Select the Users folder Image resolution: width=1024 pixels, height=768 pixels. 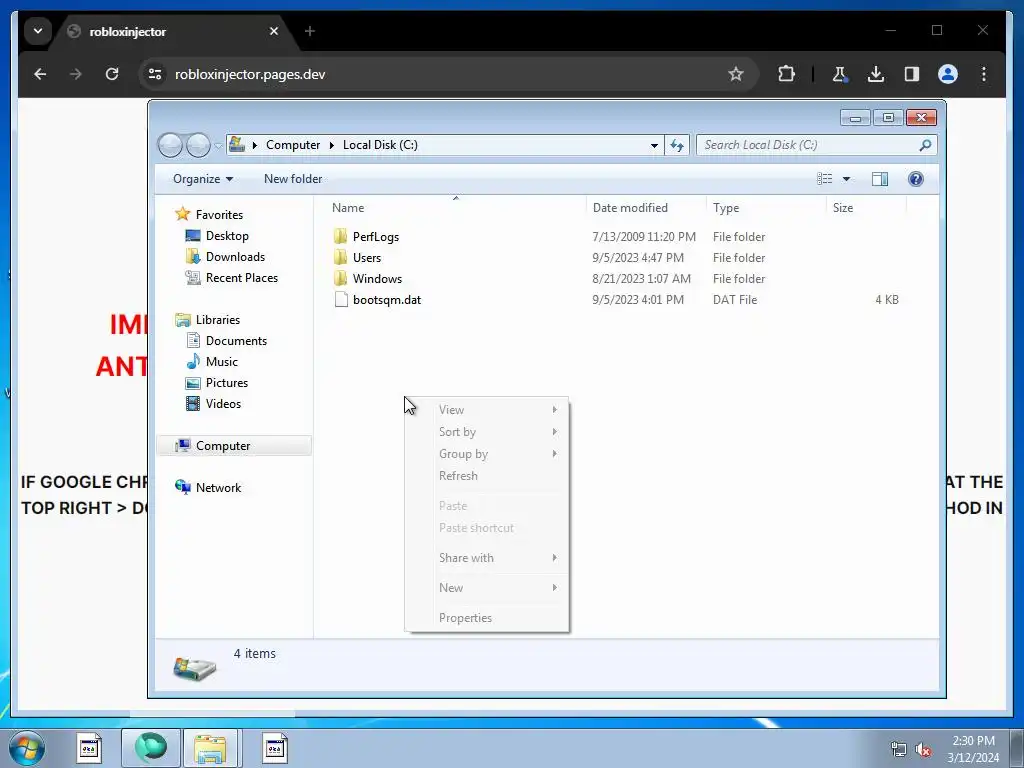coord(366,257)
